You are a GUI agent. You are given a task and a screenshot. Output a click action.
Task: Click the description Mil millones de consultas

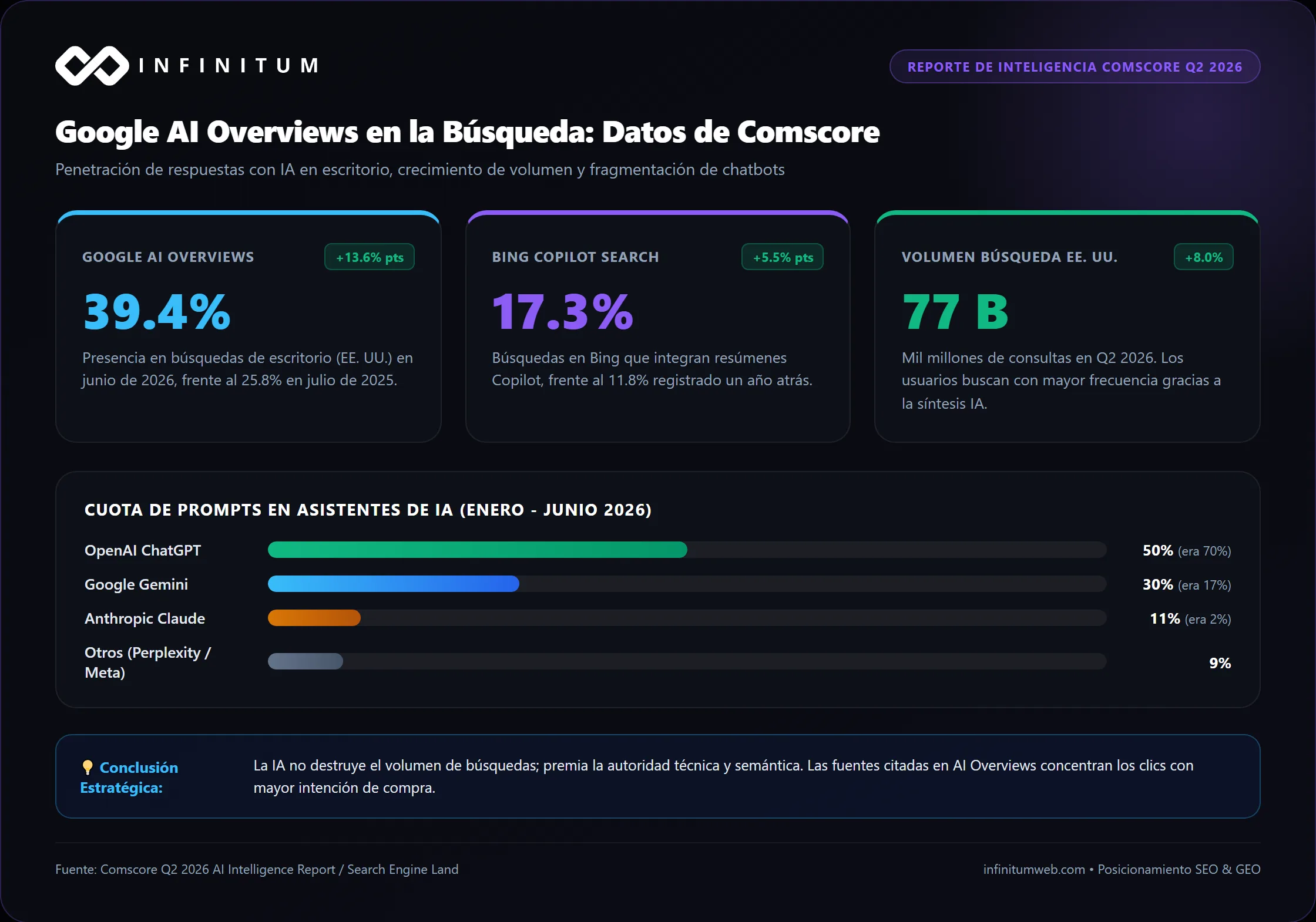(1061, 381)
